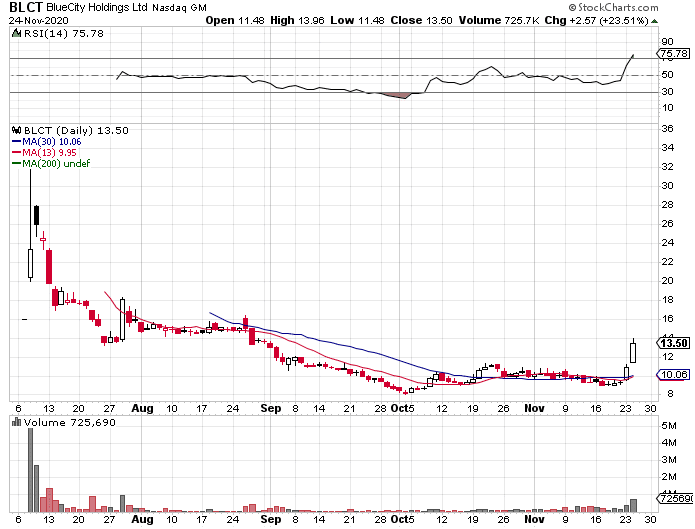Click the Open 11.48 value

[235, 20]
